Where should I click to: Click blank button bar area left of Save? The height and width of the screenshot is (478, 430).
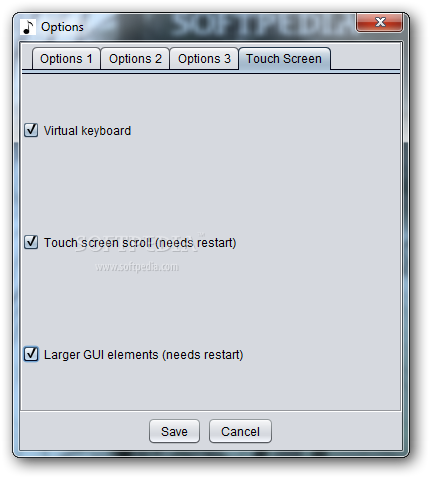point(85,431)
